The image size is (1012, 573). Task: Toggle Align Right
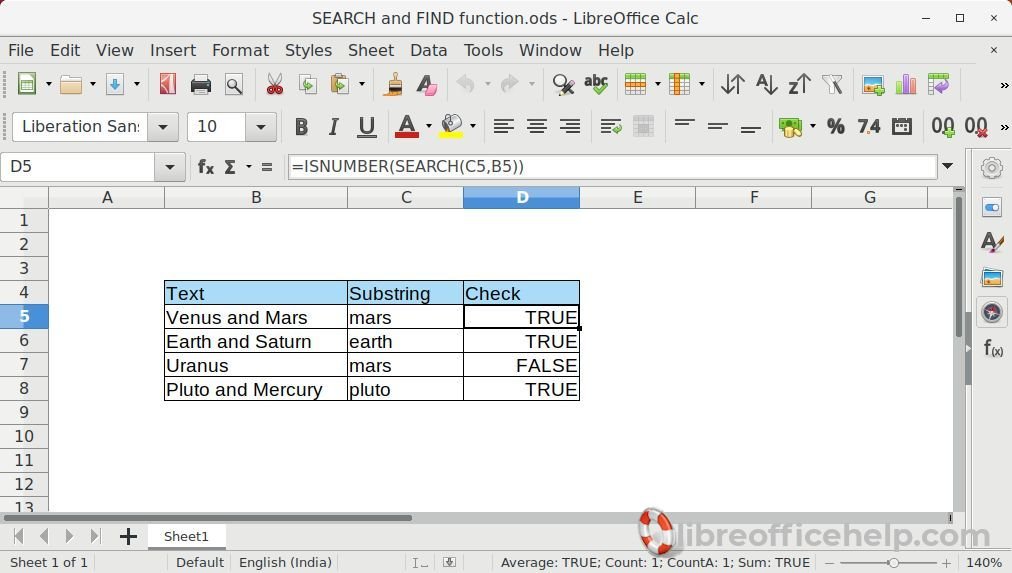point(570,126)
